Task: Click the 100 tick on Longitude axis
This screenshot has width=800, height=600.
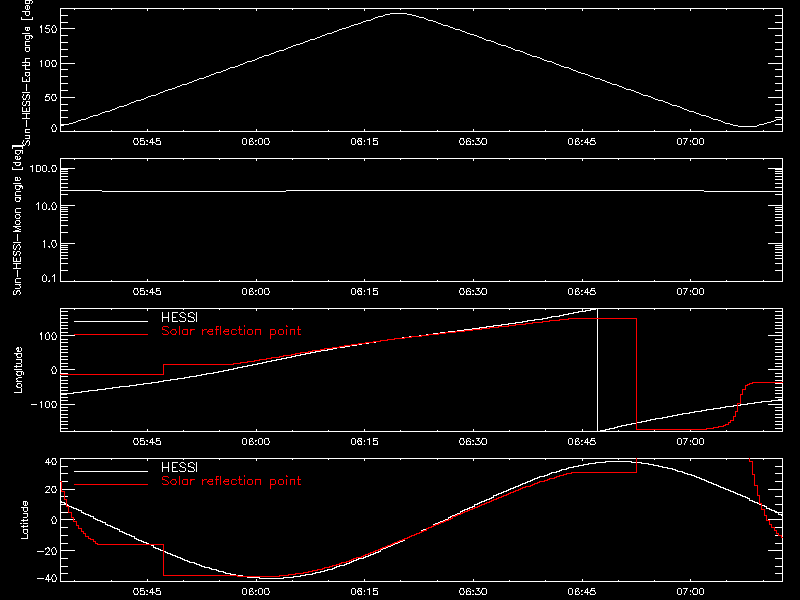Action: coord(48,336)
